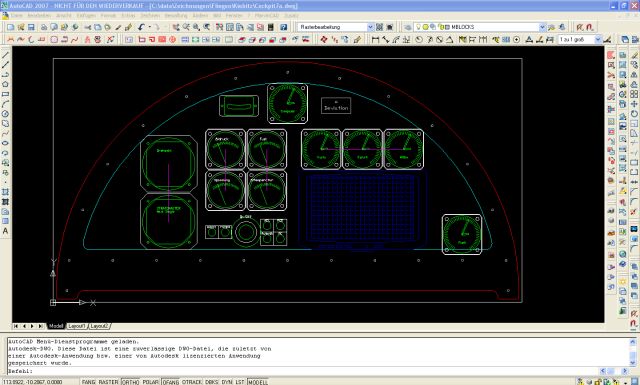640x385 pixels.
Task: Switch to the Layout2 tab
Action: pyautogui.click(x=99, y=326)
